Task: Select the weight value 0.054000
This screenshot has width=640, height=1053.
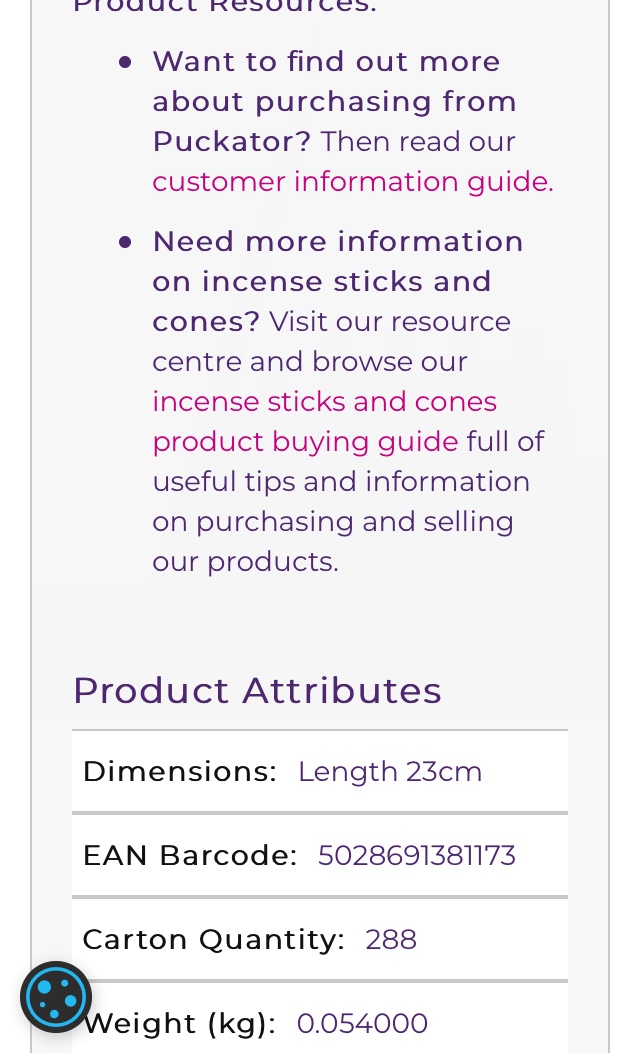Action: 362,1024
